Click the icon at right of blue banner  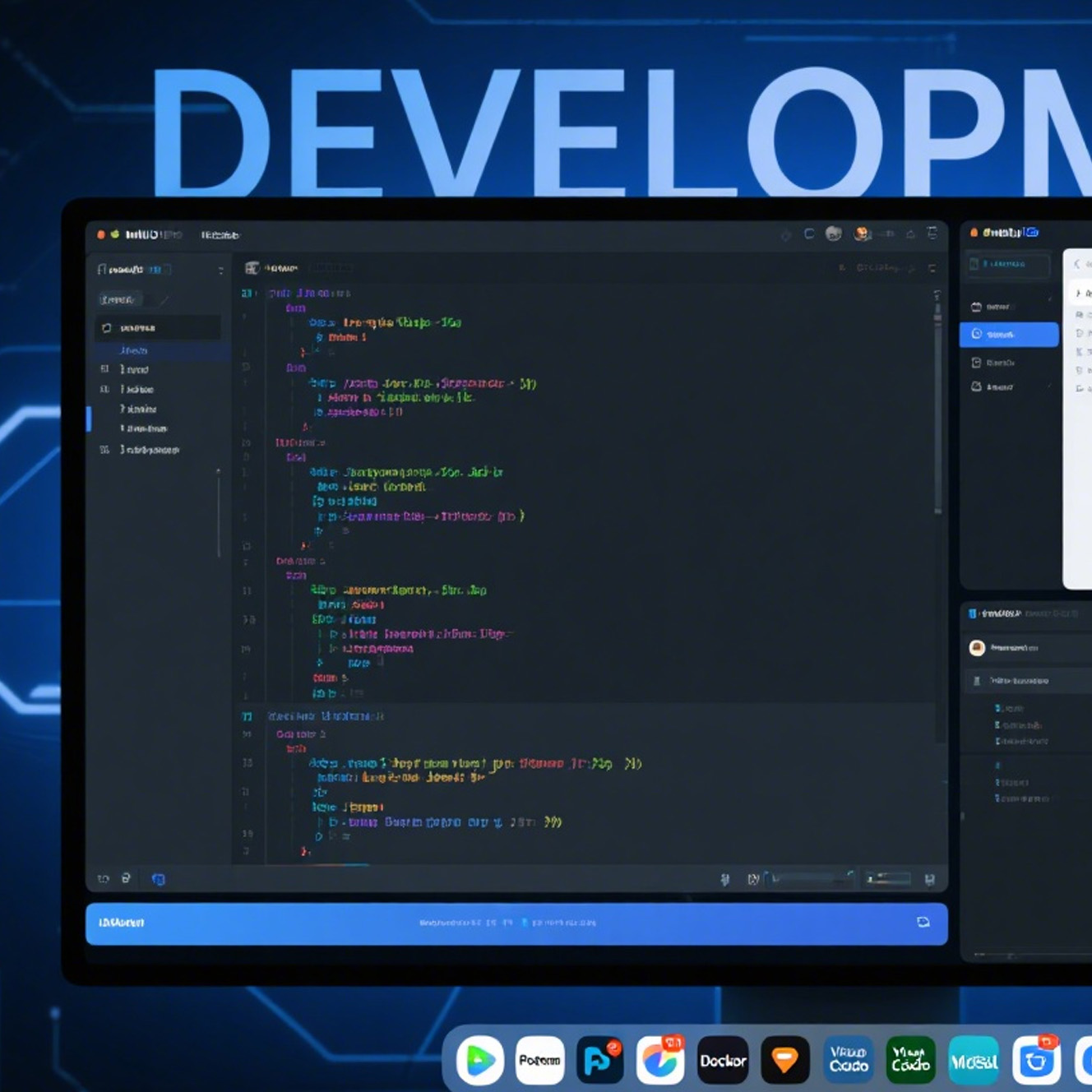(923, 923)
